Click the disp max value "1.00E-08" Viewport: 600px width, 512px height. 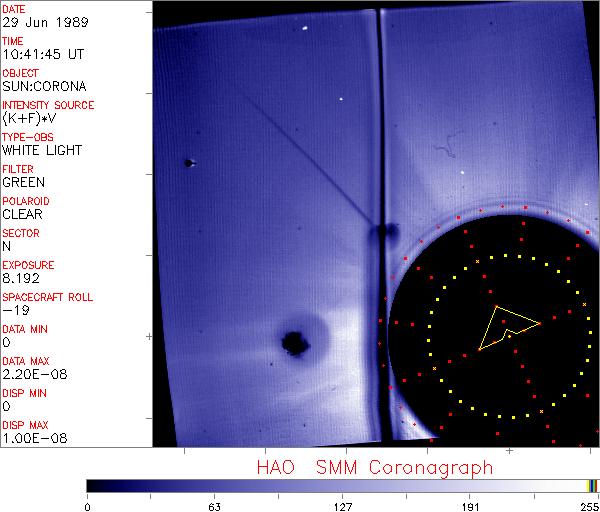click(34, 438)
